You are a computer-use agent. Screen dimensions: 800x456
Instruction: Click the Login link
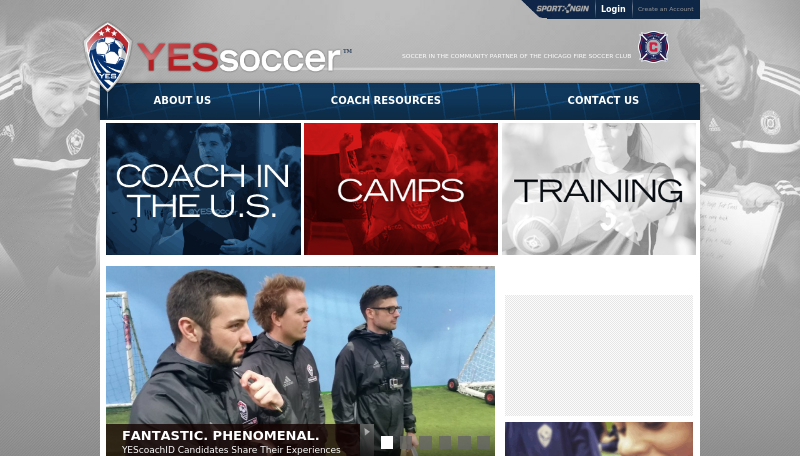click(613, 9)
